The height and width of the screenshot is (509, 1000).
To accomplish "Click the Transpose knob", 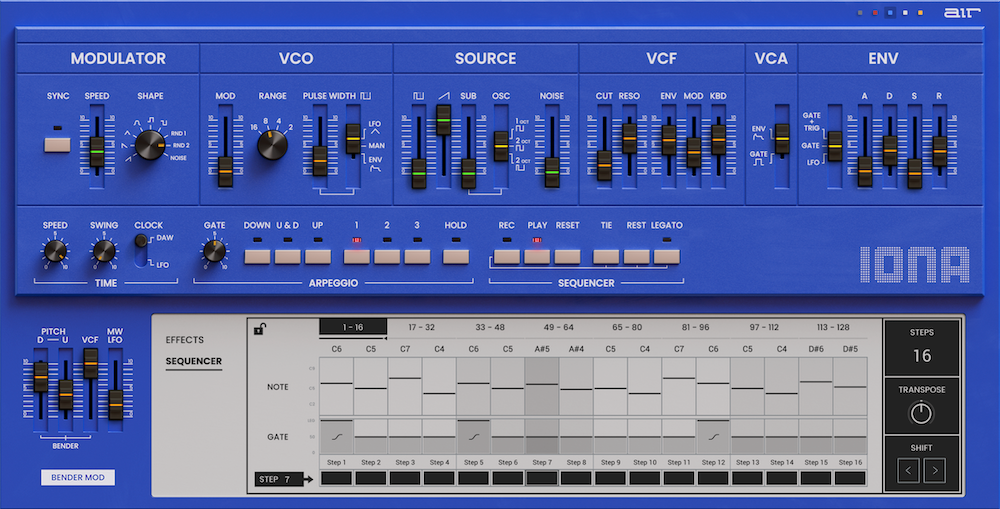I will point(921,412).
